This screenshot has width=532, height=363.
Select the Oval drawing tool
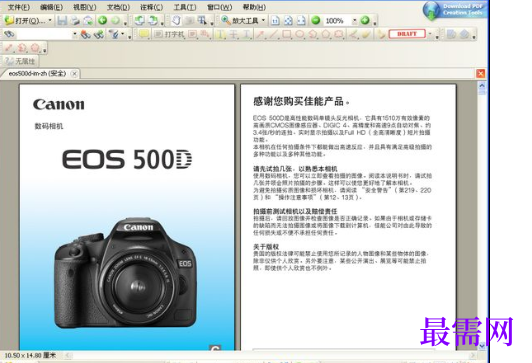(x=300, y=34)
